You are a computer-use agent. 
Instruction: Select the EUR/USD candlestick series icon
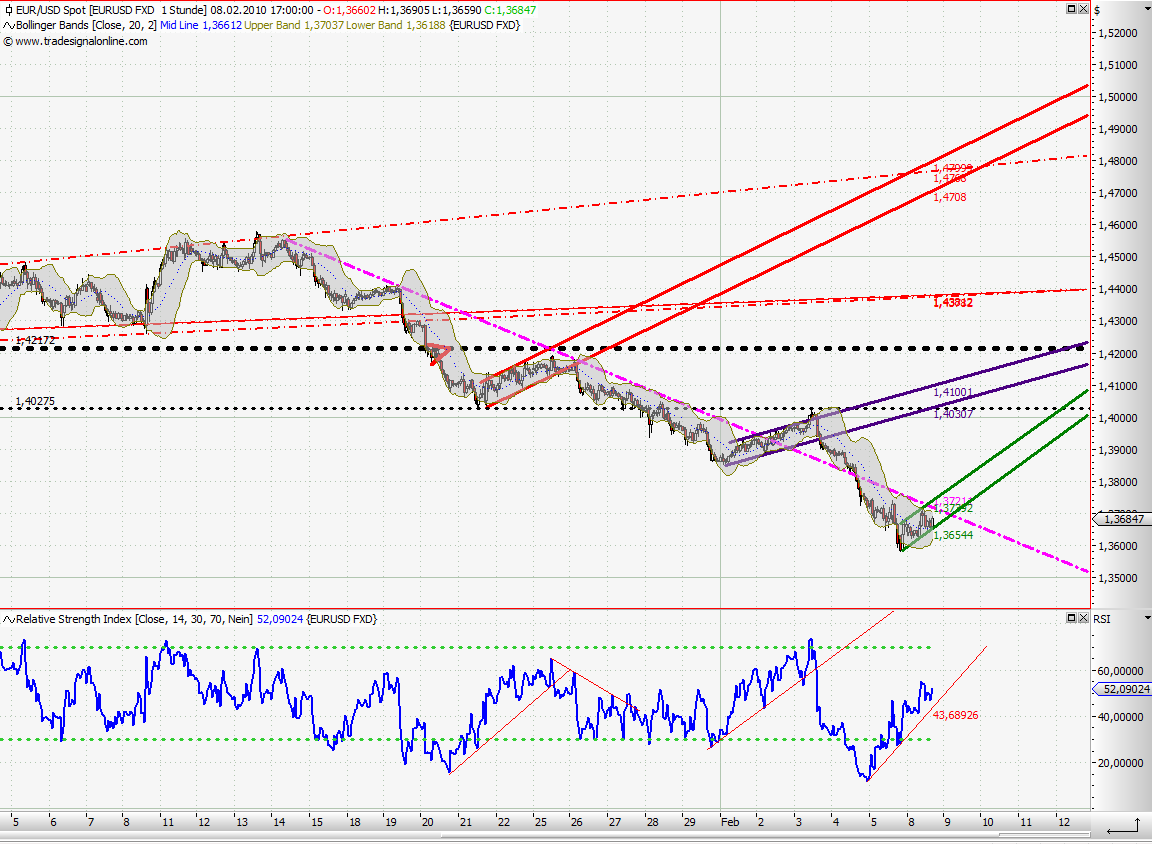click(8, 9)
